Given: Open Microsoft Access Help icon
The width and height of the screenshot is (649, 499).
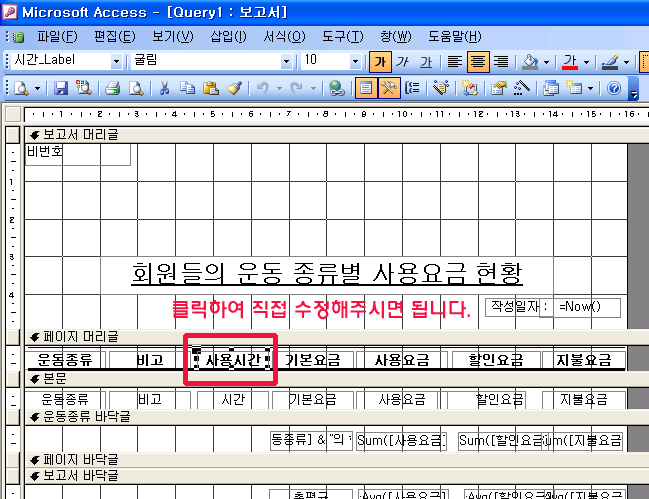Looking at the screenshot, I should coord(614,88).
